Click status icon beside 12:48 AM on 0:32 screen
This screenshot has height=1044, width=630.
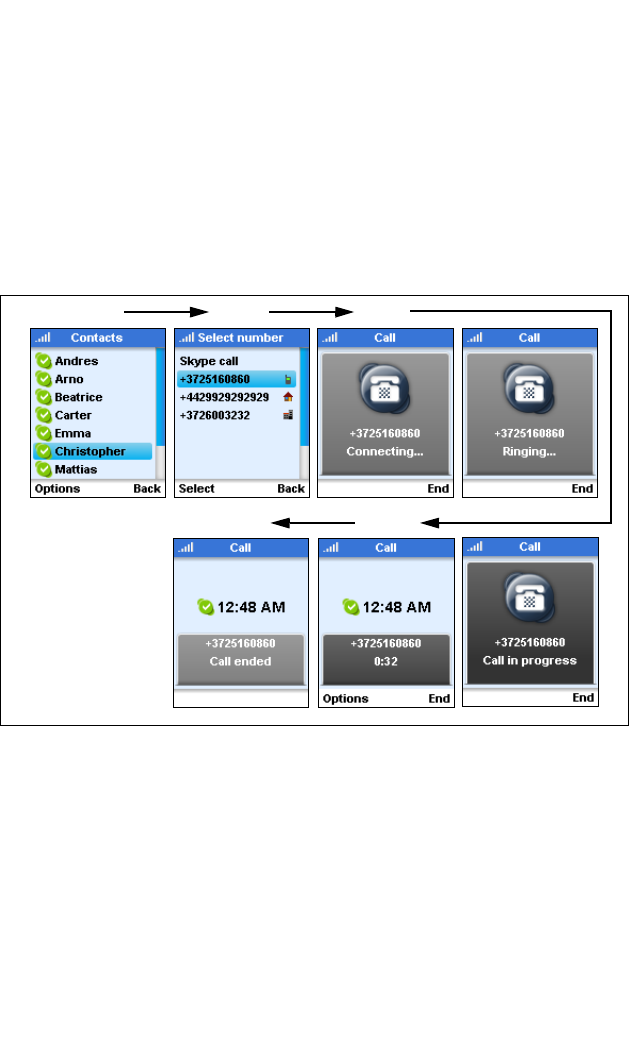click(351, 607)
